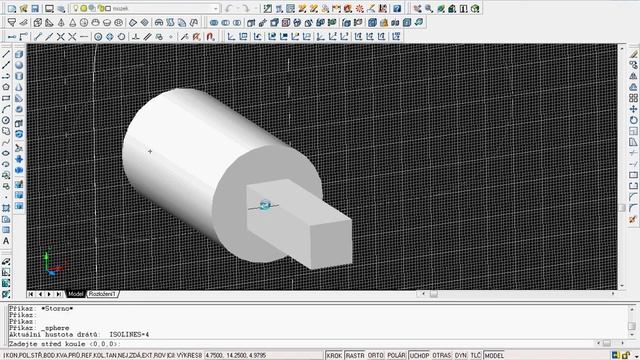Viewport: 640px width, 360px height.
Task: Select the Circle draw tool
Action: (x=6, y=120)
